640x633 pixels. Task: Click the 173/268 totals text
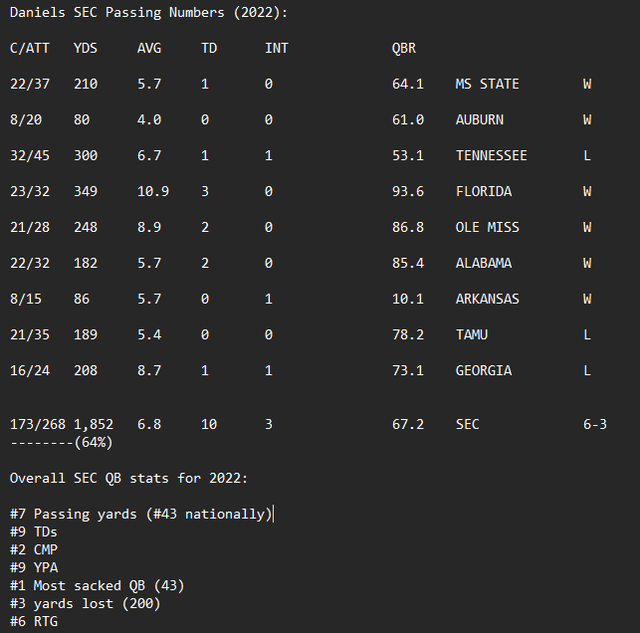[x=38, y=424]
